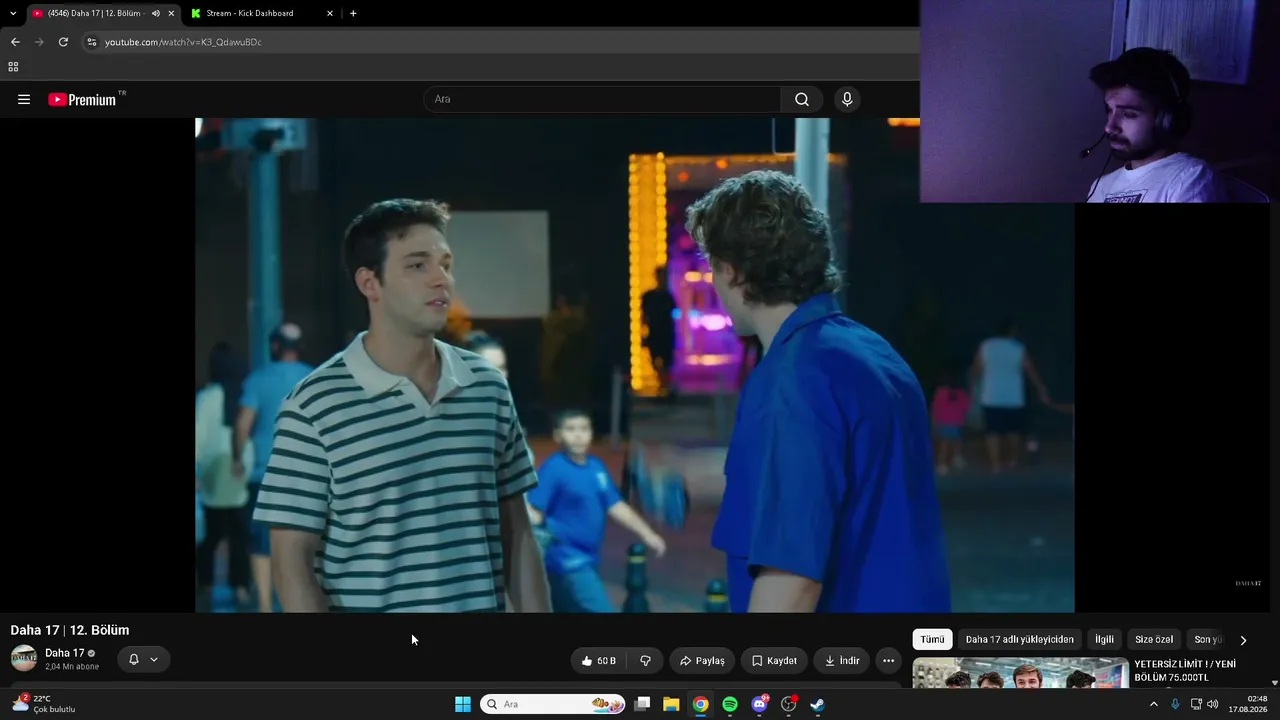1280x720 pixels.
Task: Click the Windows taskbar search box
Action: tap(553, 704)
